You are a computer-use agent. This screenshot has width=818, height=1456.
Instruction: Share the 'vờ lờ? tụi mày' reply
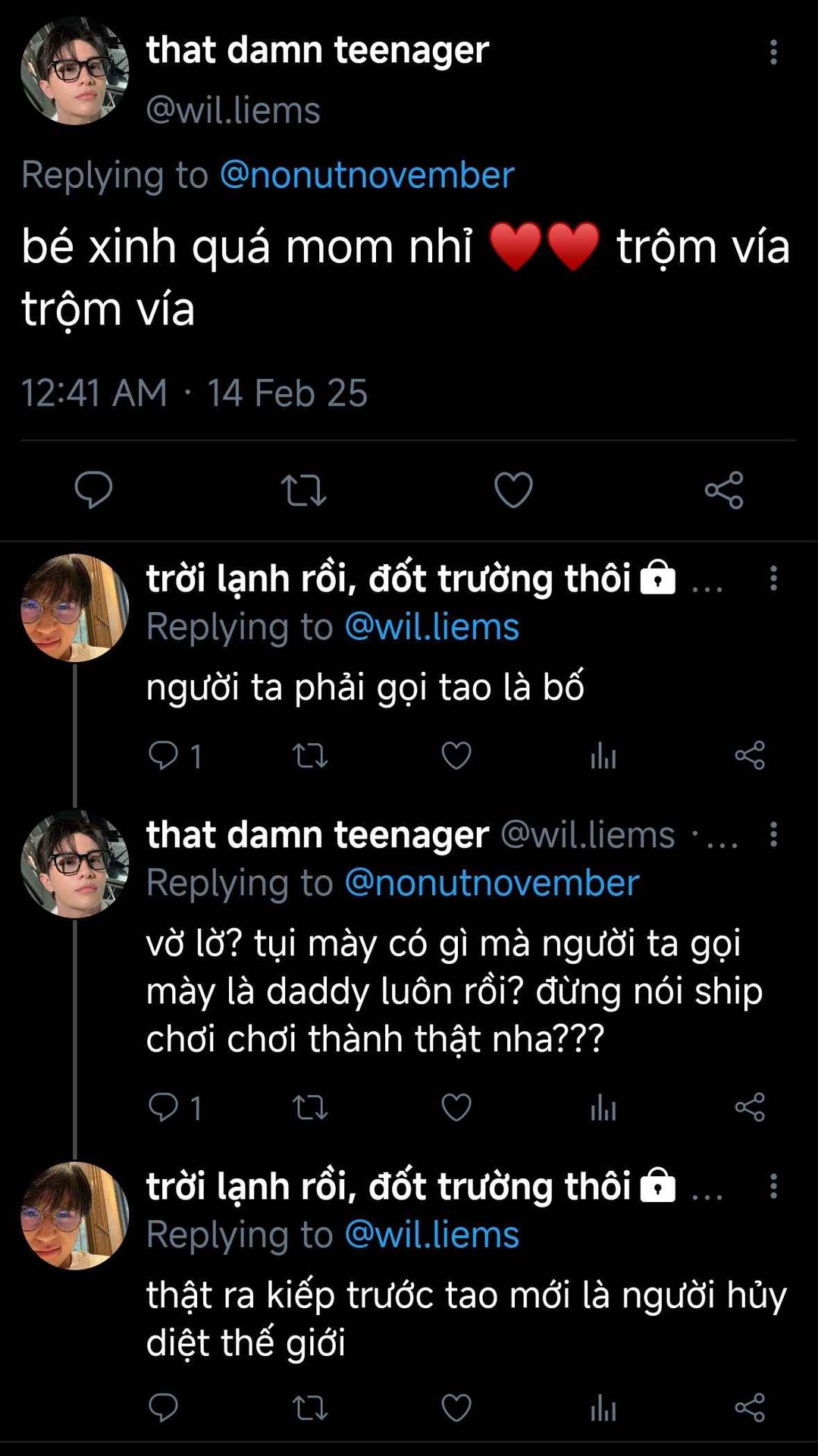(x=750, y=1108)
